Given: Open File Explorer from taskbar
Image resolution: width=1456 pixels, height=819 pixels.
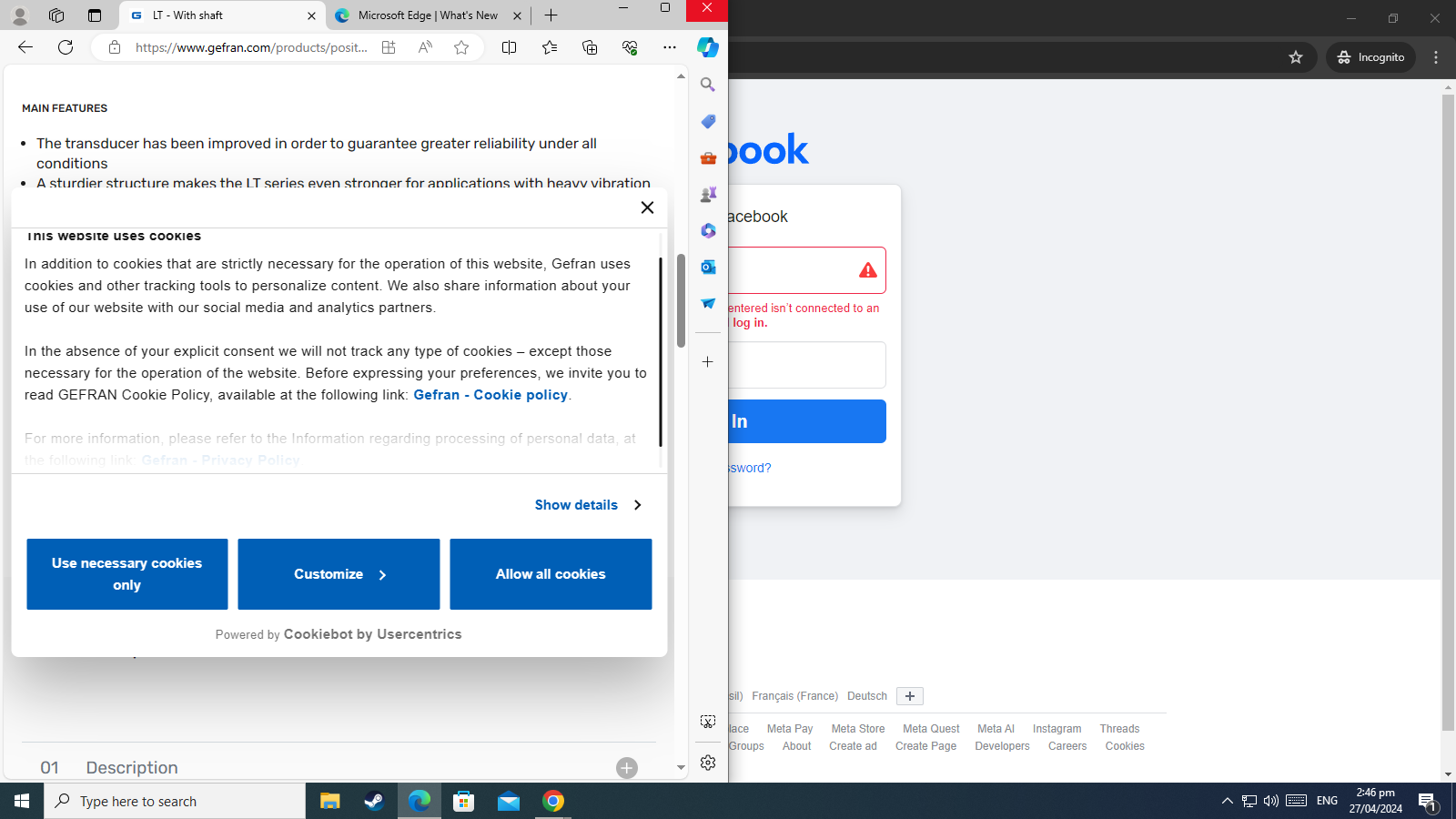Looking at the screenshot, I should click(x=329, y=801).
